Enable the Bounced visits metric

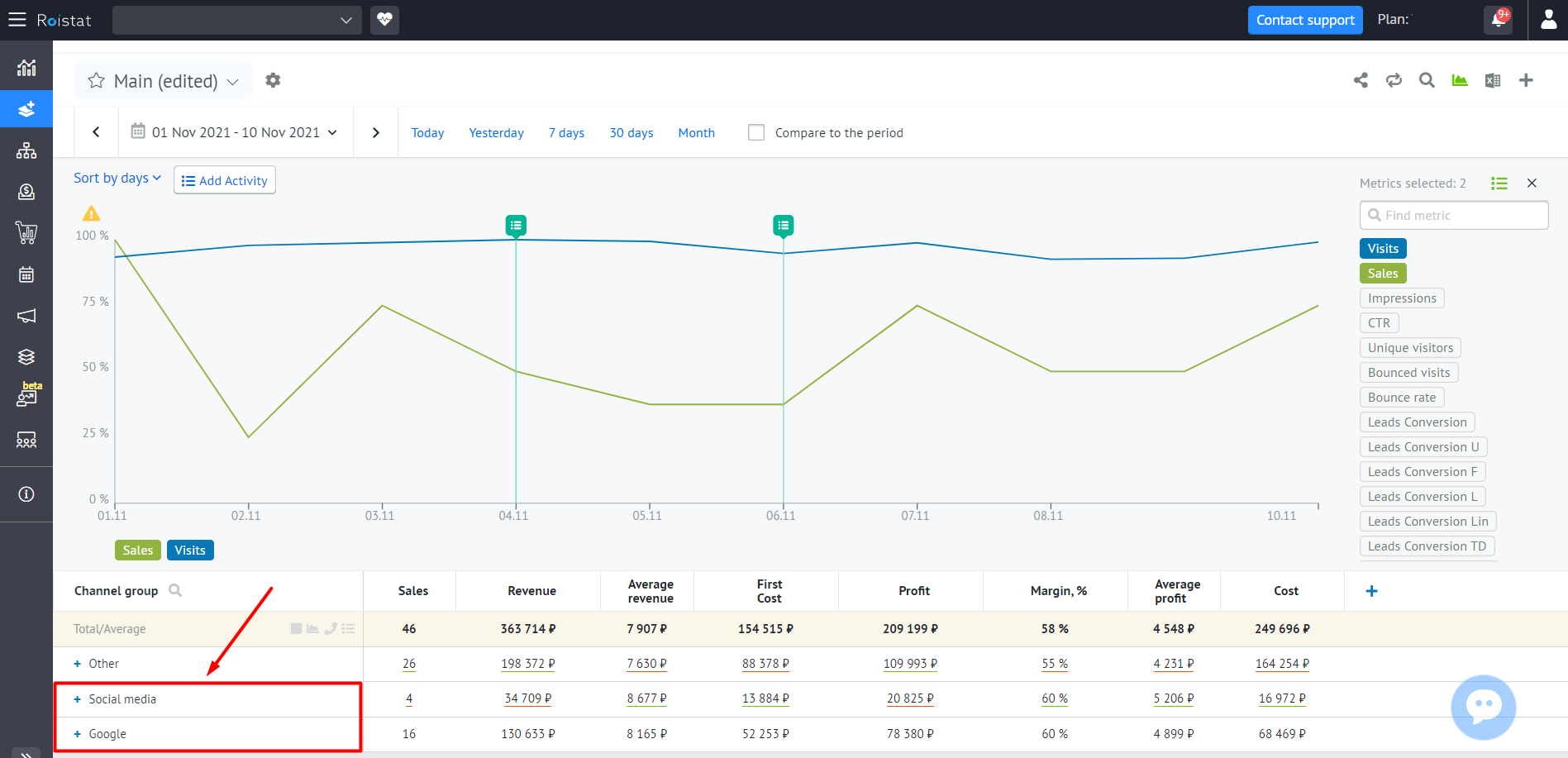pyautogui.click(x=1408, y=373)
